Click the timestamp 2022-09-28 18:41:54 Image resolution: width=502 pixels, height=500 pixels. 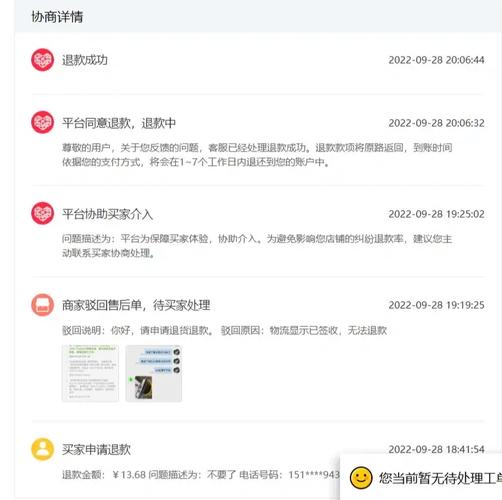[436, 449]
